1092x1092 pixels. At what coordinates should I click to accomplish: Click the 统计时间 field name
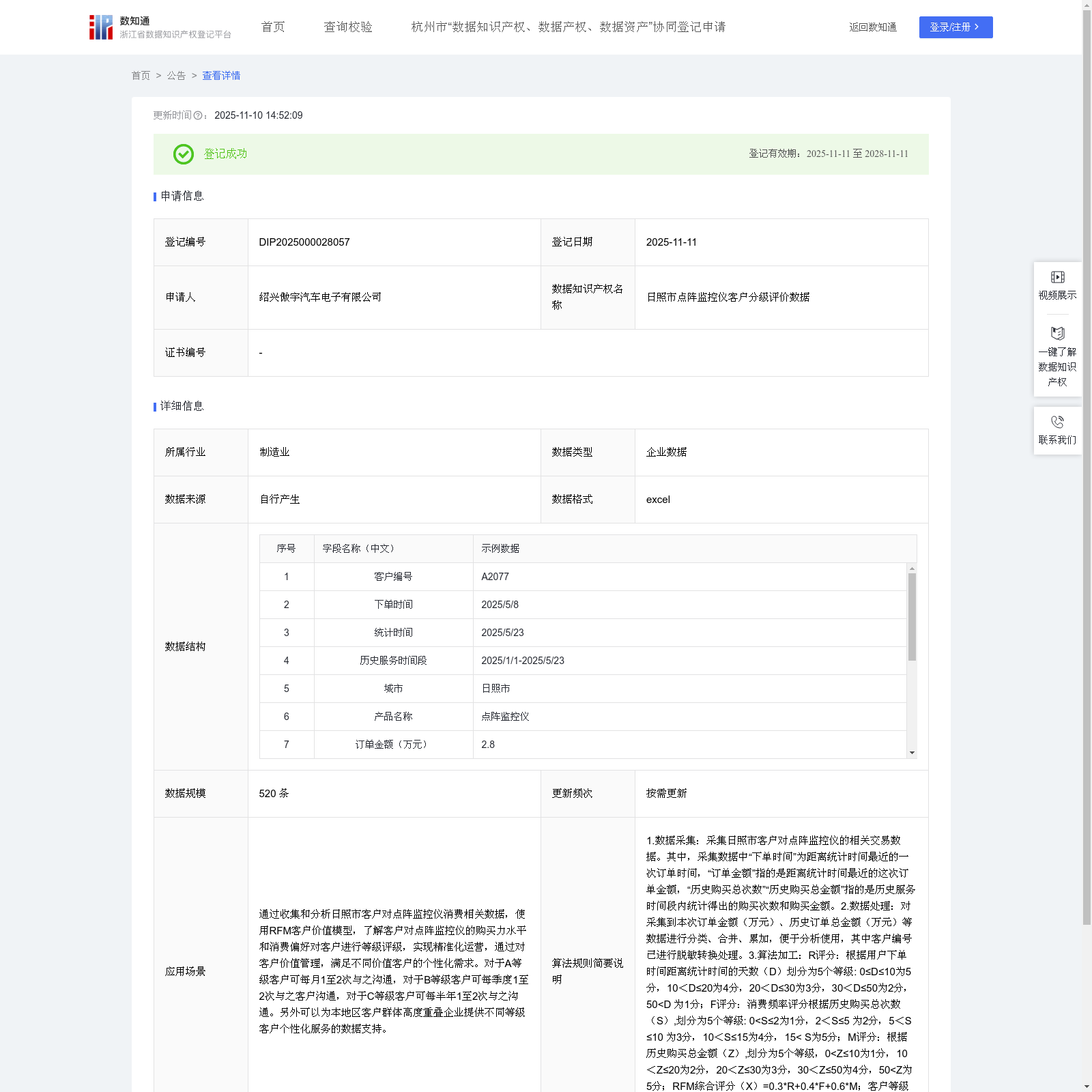393,633
